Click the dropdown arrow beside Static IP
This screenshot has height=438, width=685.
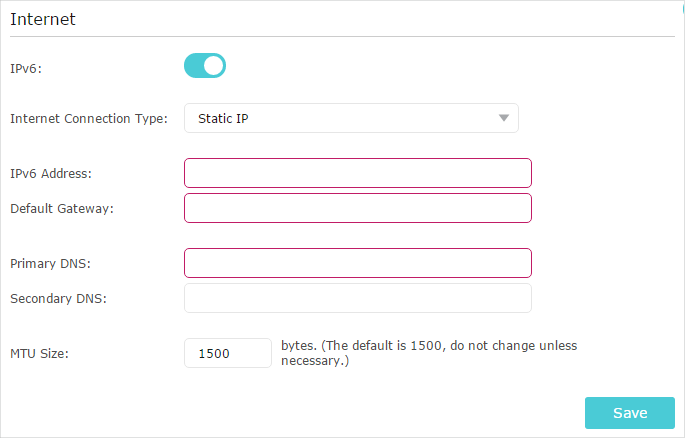pos(504,118)
